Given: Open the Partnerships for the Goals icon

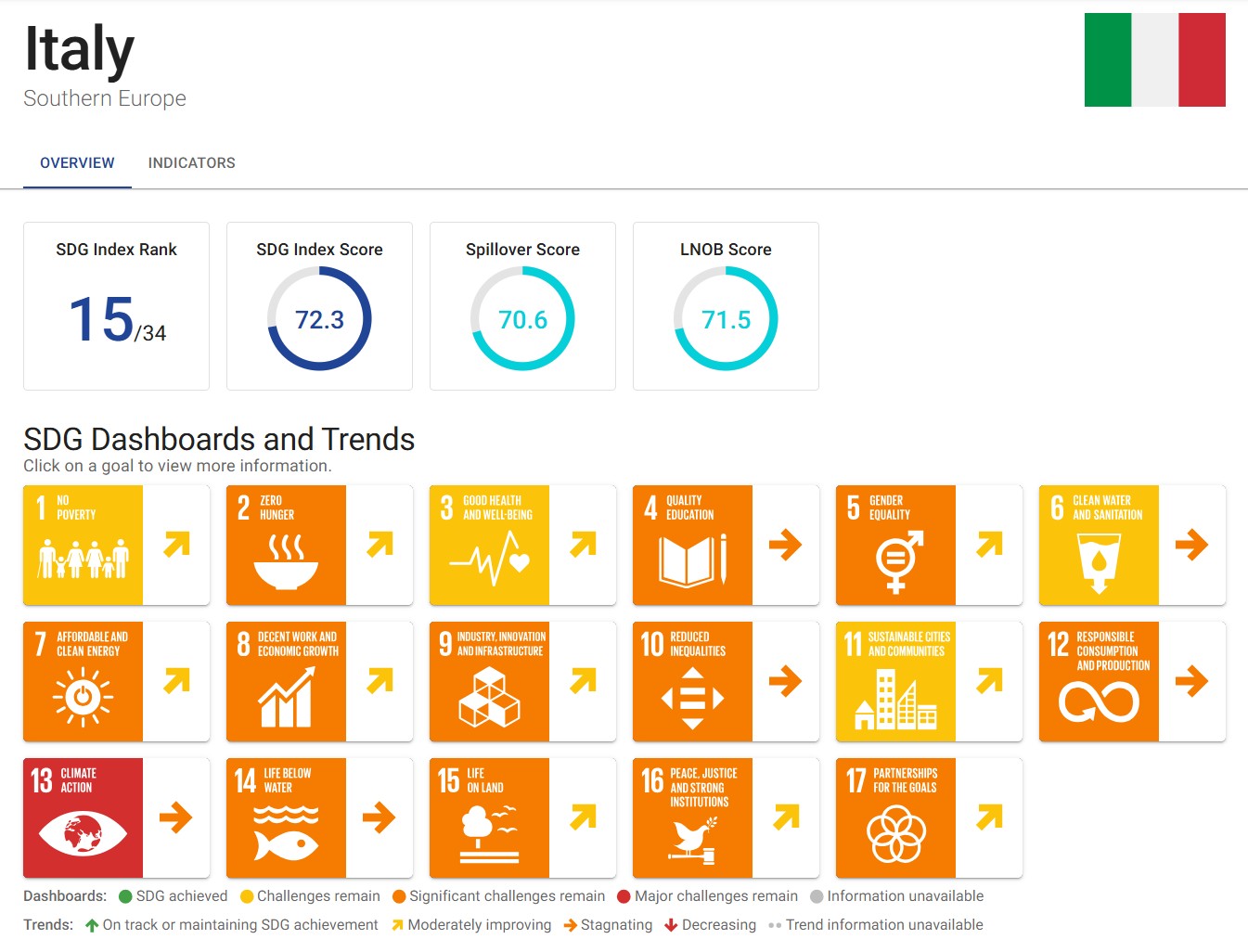Looking at the screenshot, I should 895,818.
